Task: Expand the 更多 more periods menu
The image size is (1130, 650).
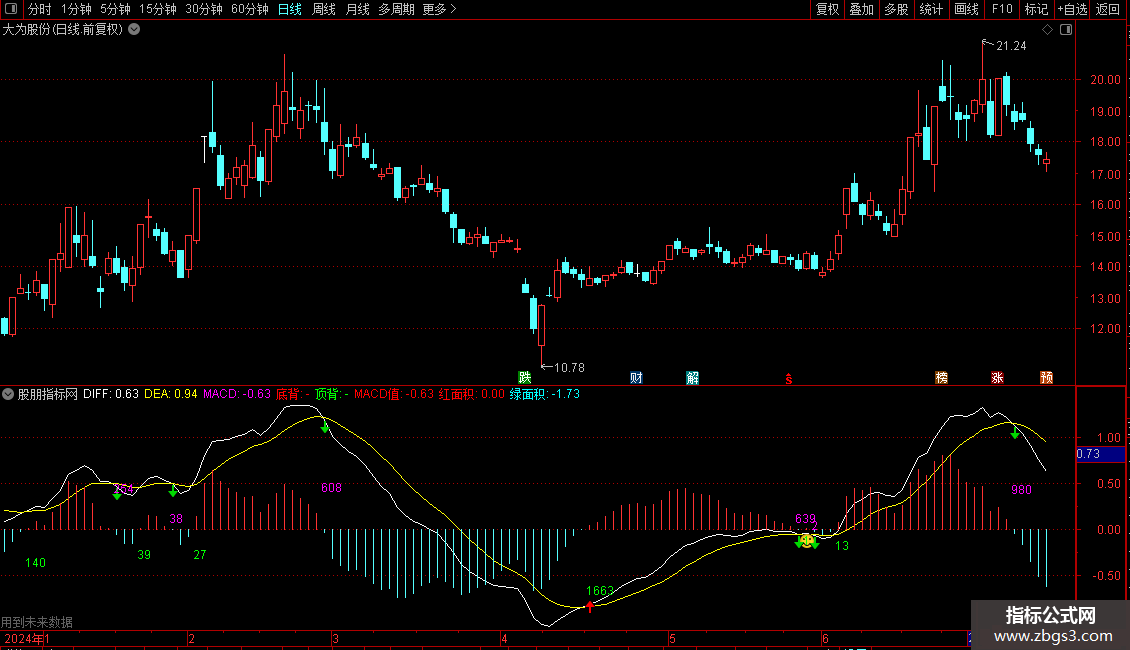Action: [x=440, y=9]
